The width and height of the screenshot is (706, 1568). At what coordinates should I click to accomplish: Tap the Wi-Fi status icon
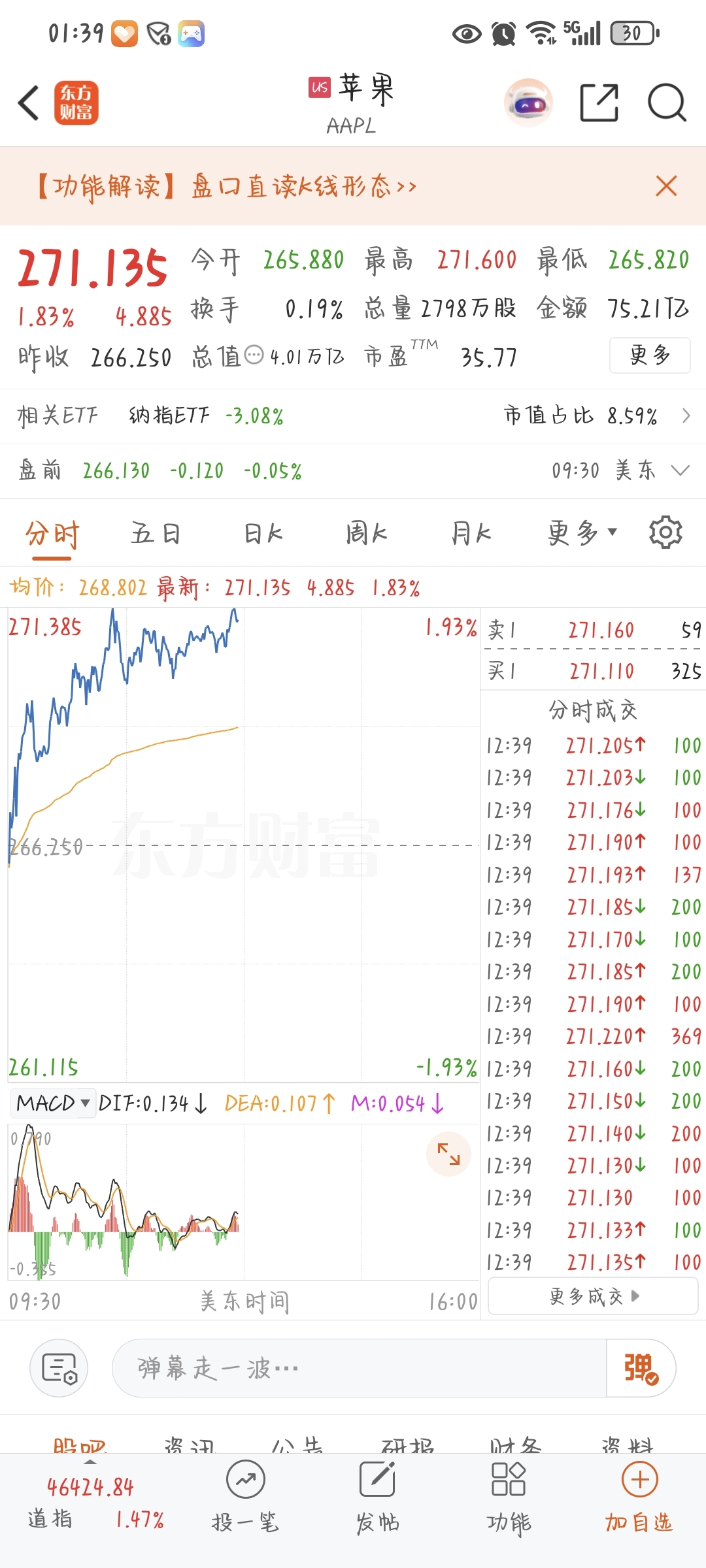coord(542,33)
